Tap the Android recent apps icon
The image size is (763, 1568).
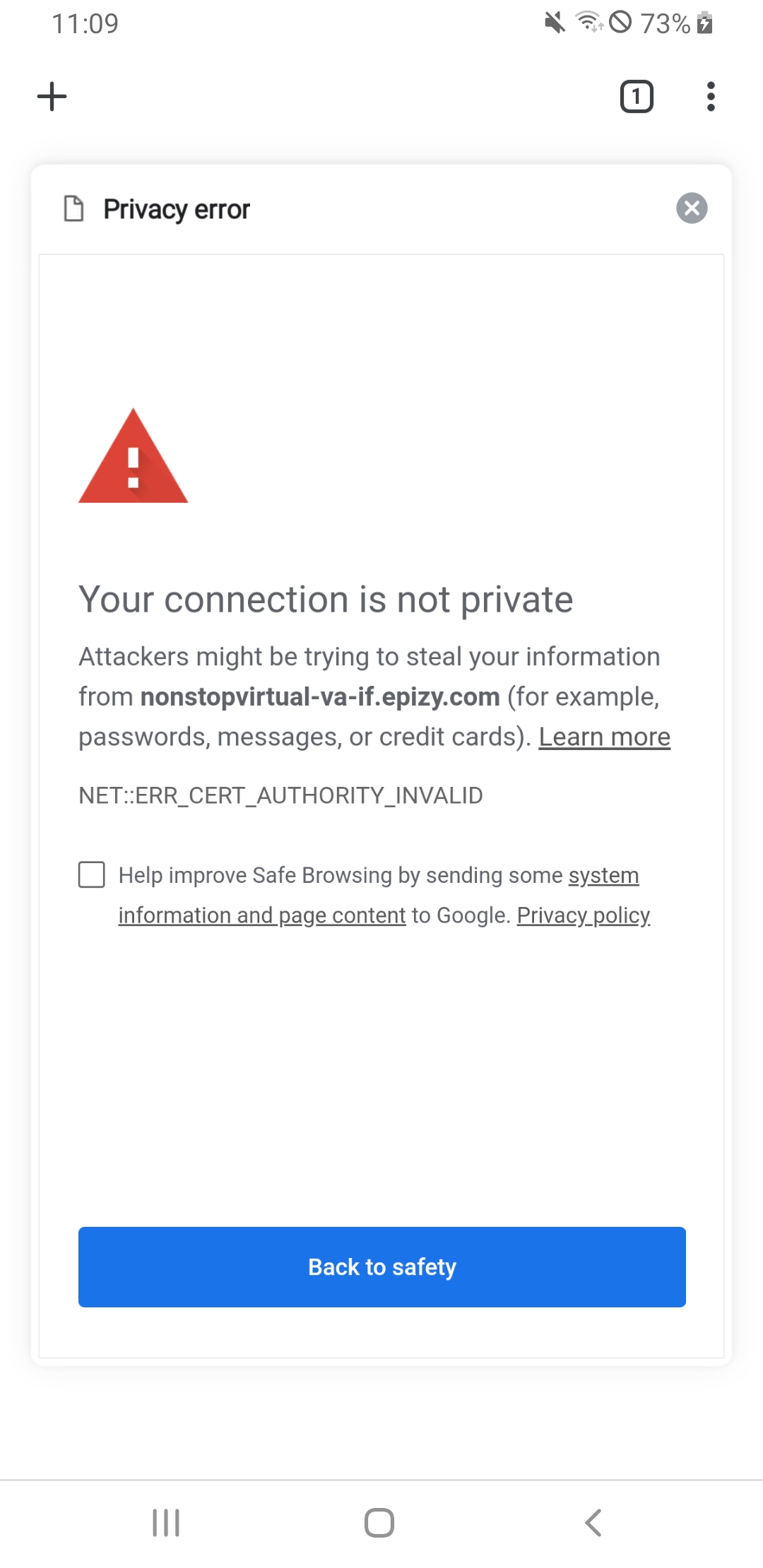tap(166, 1523)
